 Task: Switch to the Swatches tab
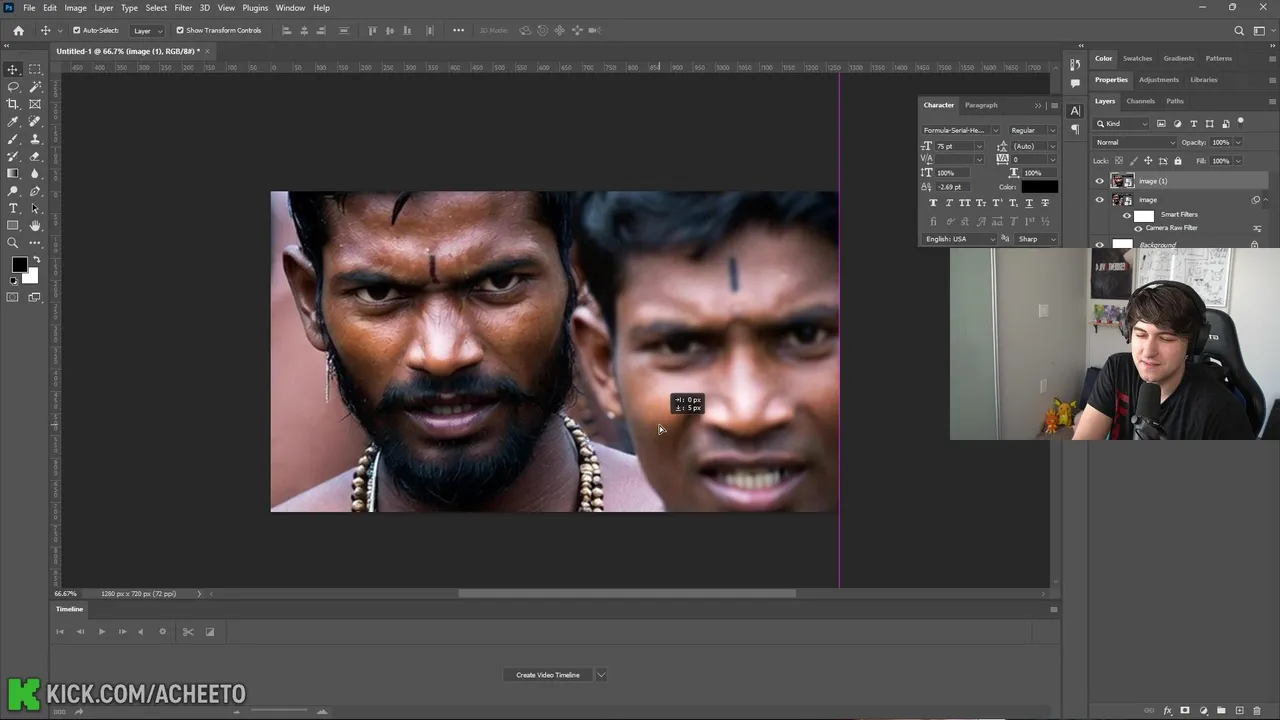[1137, 58]
